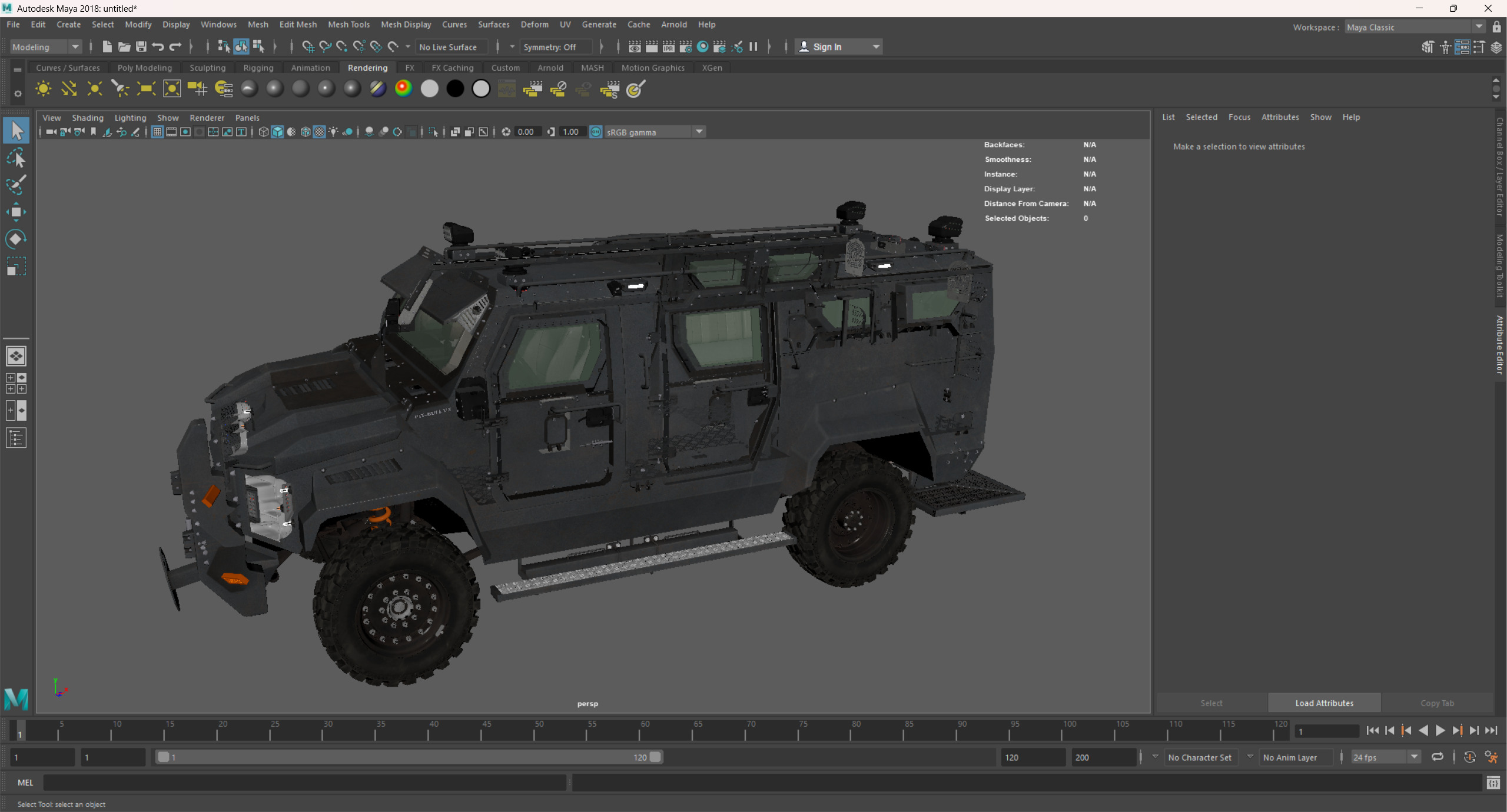Toggle textured display in viewport
The height and width of the screenshot is (812, 1507).
[320, 132]
